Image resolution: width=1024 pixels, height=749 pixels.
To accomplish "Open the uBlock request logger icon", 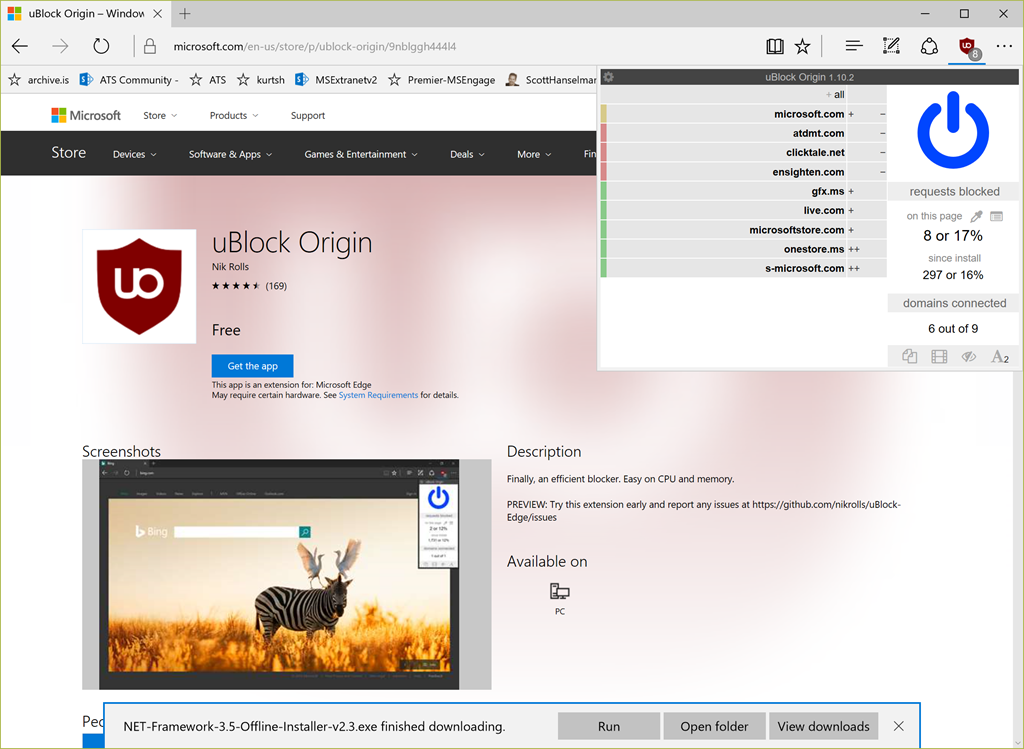I will click(996, 216).
